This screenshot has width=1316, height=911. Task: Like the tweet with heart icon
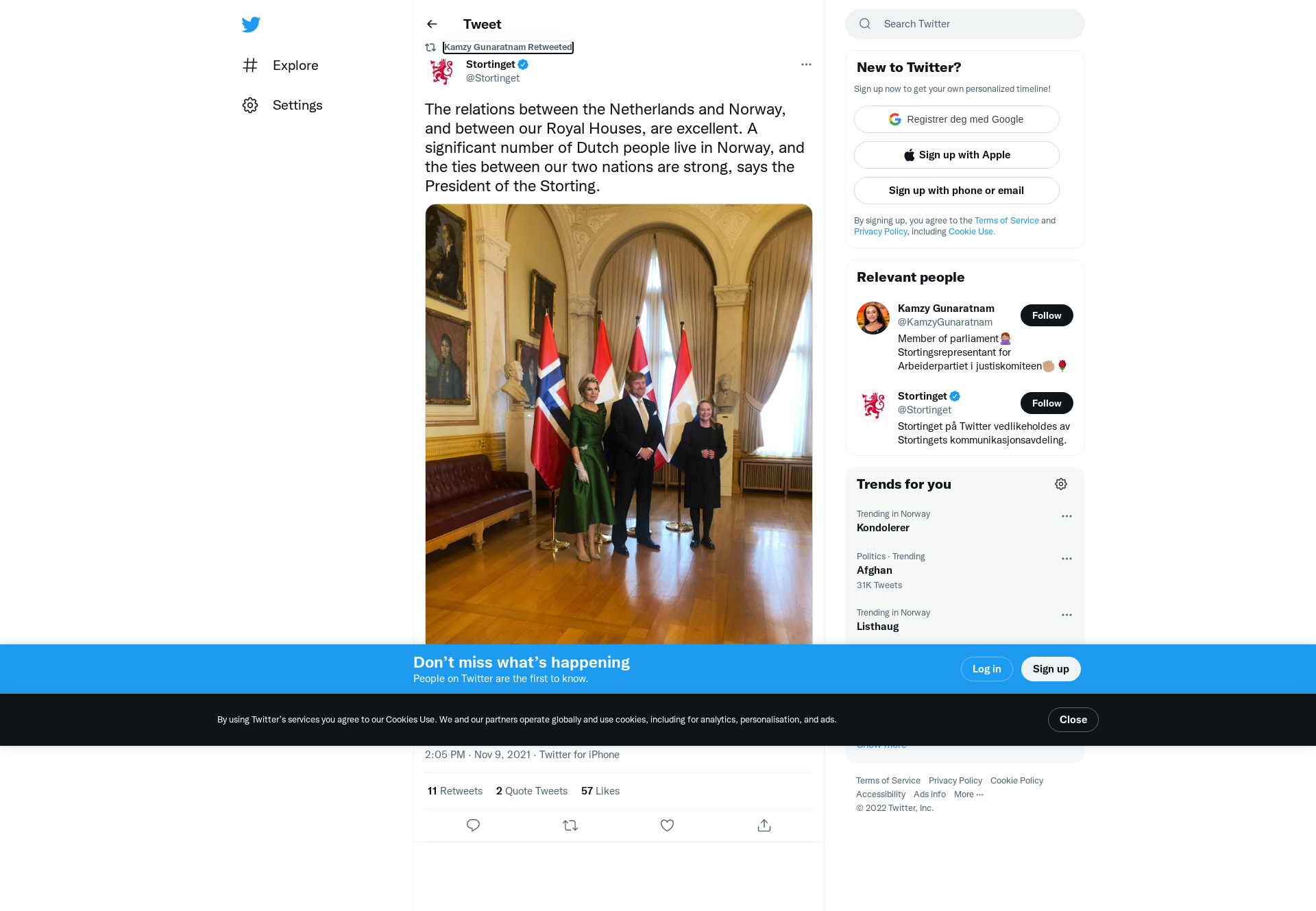(667, 825)
